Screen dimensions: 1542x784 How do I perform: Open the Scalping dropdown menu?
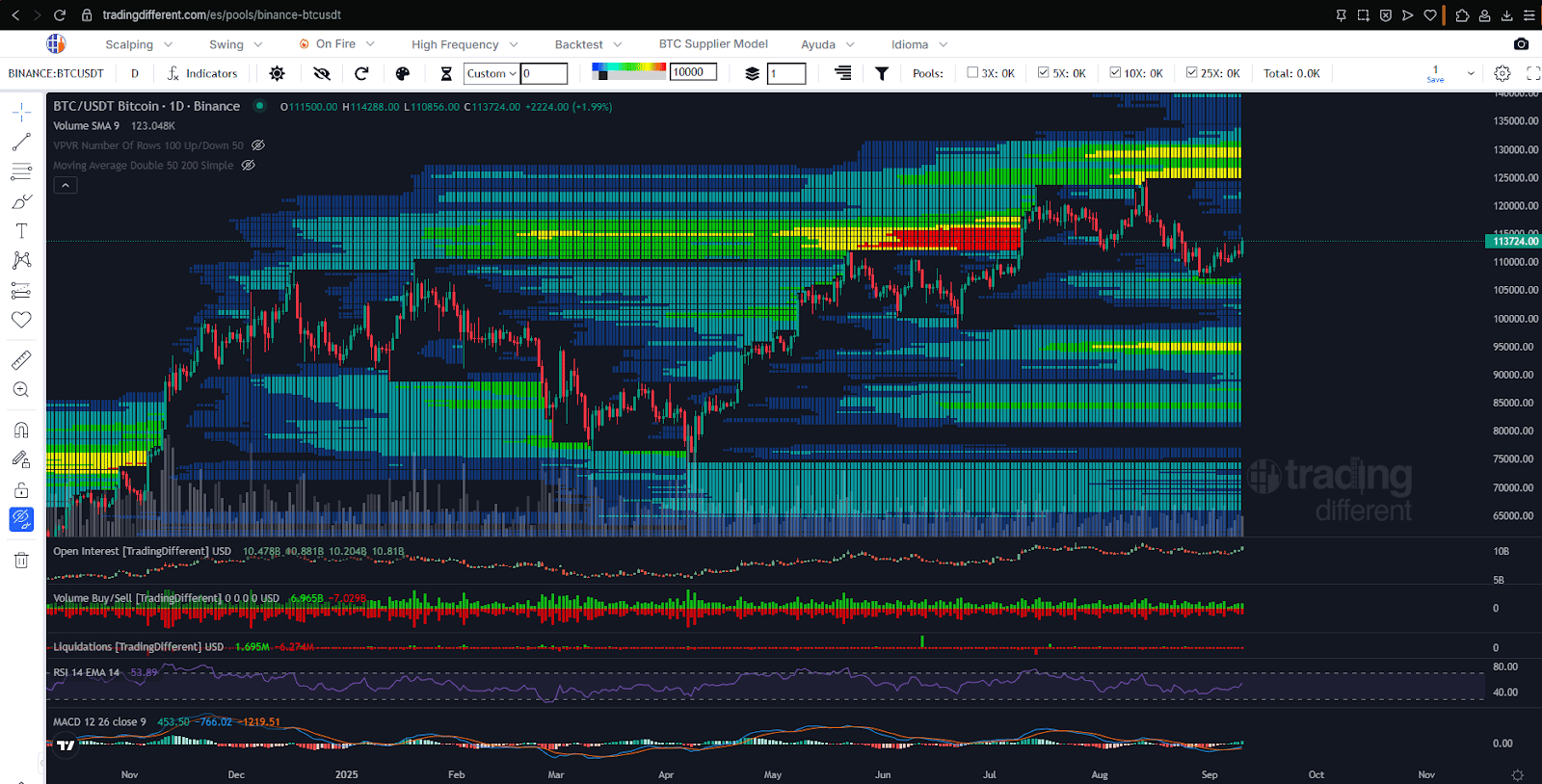[139, 44]
